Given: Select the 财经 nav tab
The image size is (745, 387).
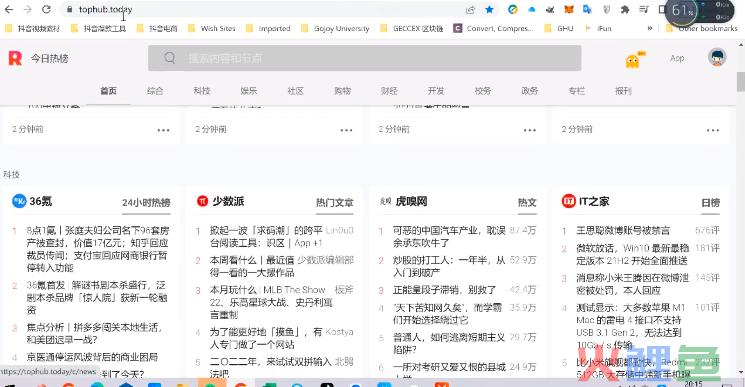Looking at the screenshot, I should click(389, 91).
